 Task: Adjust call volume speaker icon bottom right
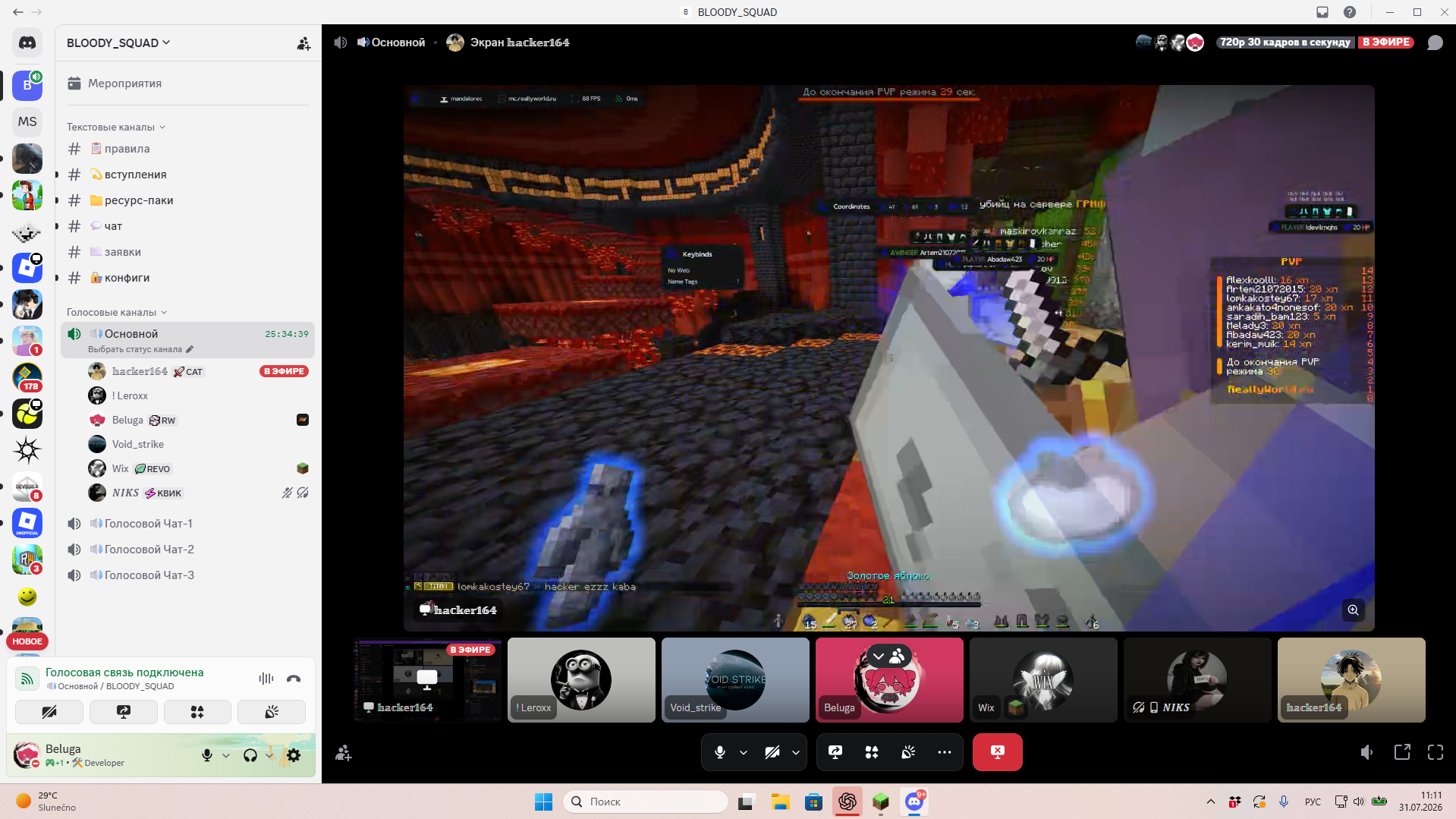(1366, 752)
